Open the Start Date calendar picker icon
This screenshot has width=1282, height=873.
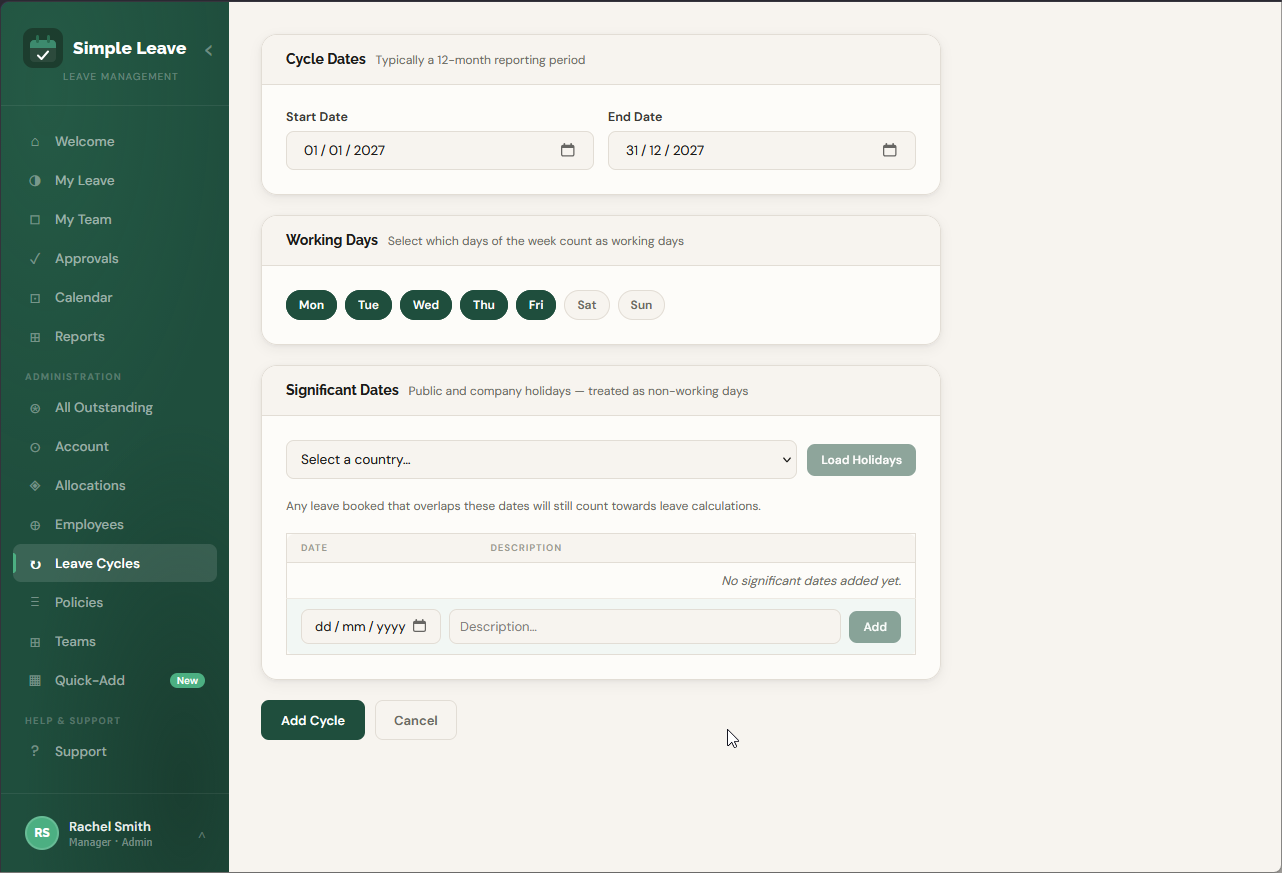[567, 150]
